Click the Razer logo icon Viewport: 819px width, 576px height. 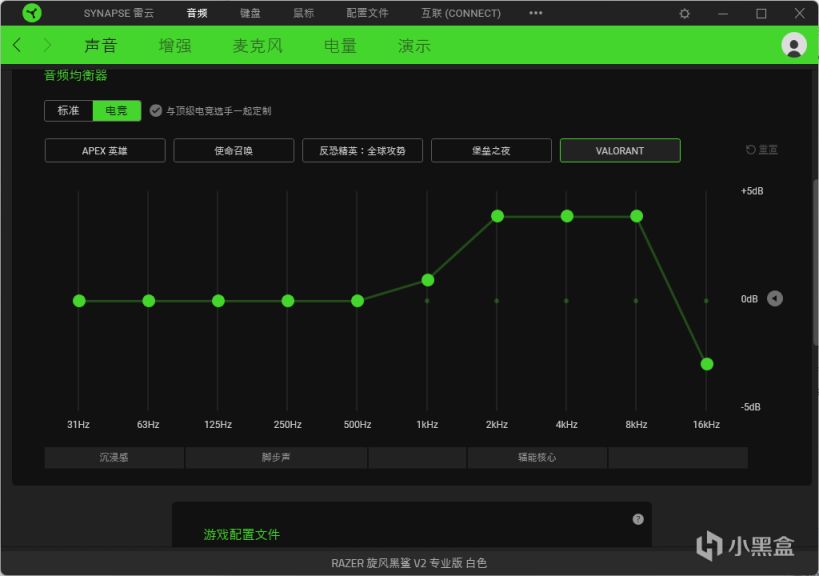pyautogui.click(x=32, y=13)
